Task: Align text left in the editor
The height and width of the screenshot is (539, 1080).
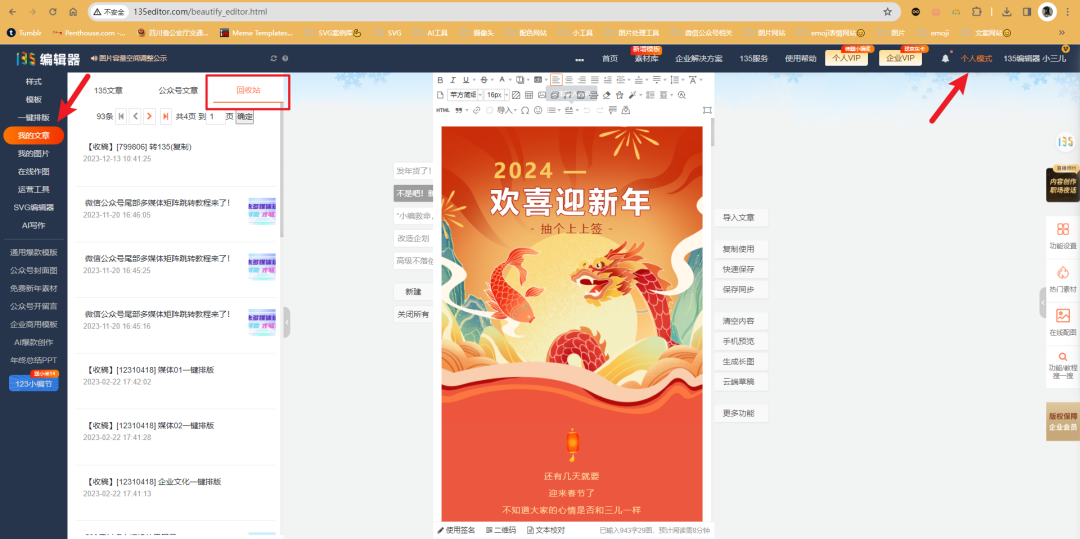Action: [x=557, y=80]
